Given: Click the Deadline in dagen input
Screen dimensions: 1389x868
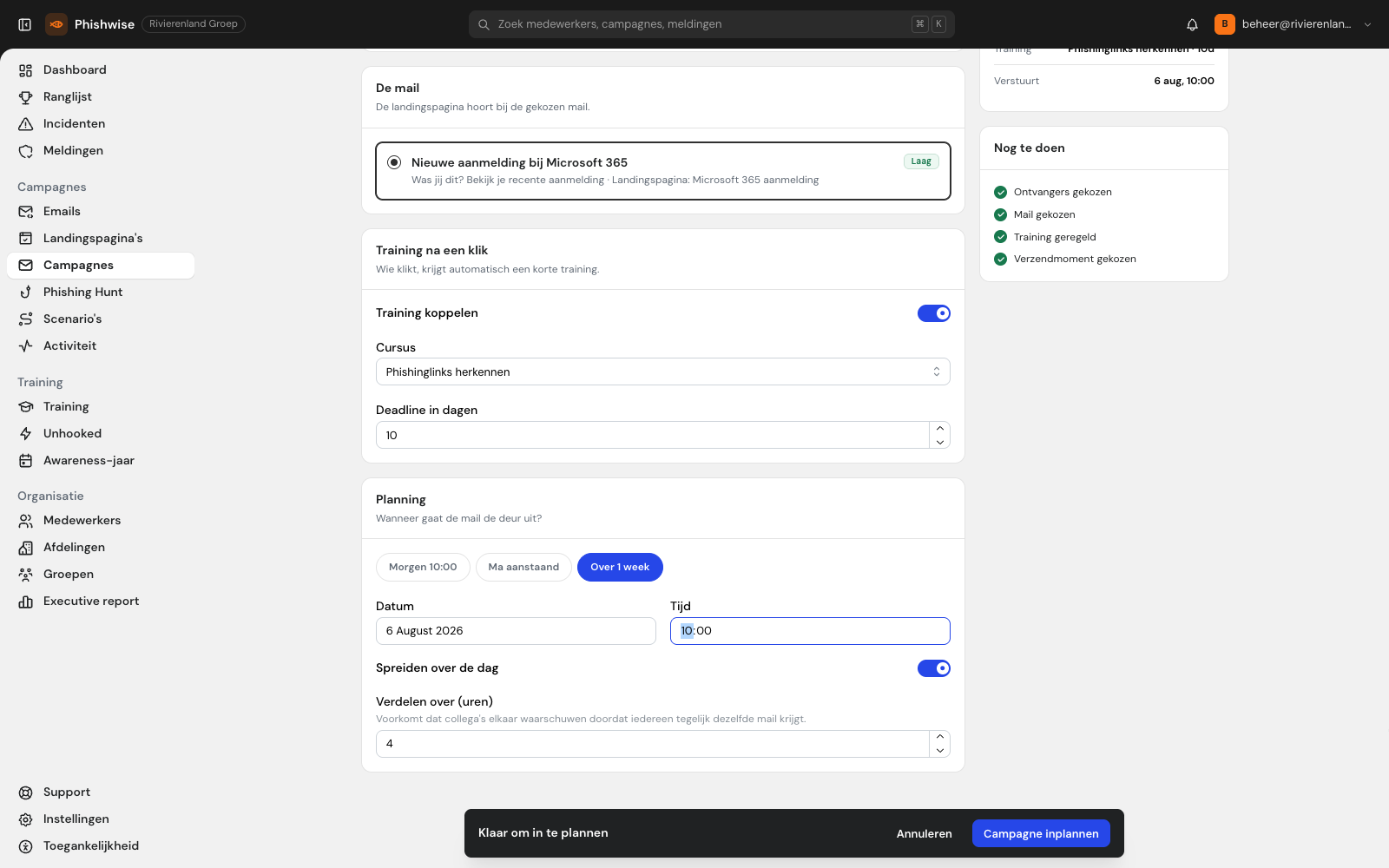Looking at the screenshot, I should pyautogui.click(x=653, y=435).
